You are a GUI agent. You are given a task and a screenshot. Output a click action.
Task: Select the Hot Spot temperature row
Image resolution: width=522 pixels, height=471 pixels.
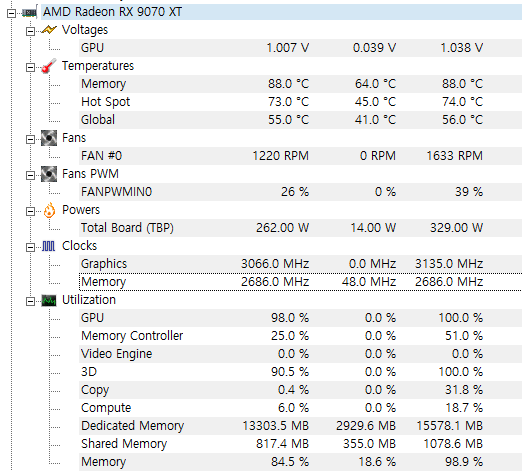300,102
